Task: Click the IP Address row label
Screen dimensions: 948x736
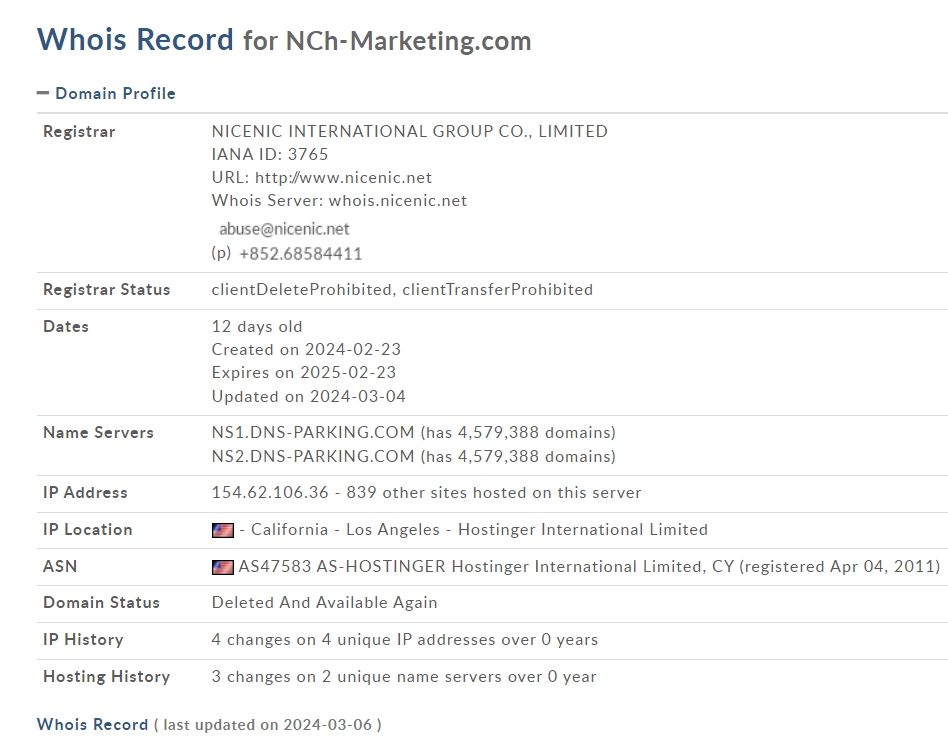Action: point(85,493)
